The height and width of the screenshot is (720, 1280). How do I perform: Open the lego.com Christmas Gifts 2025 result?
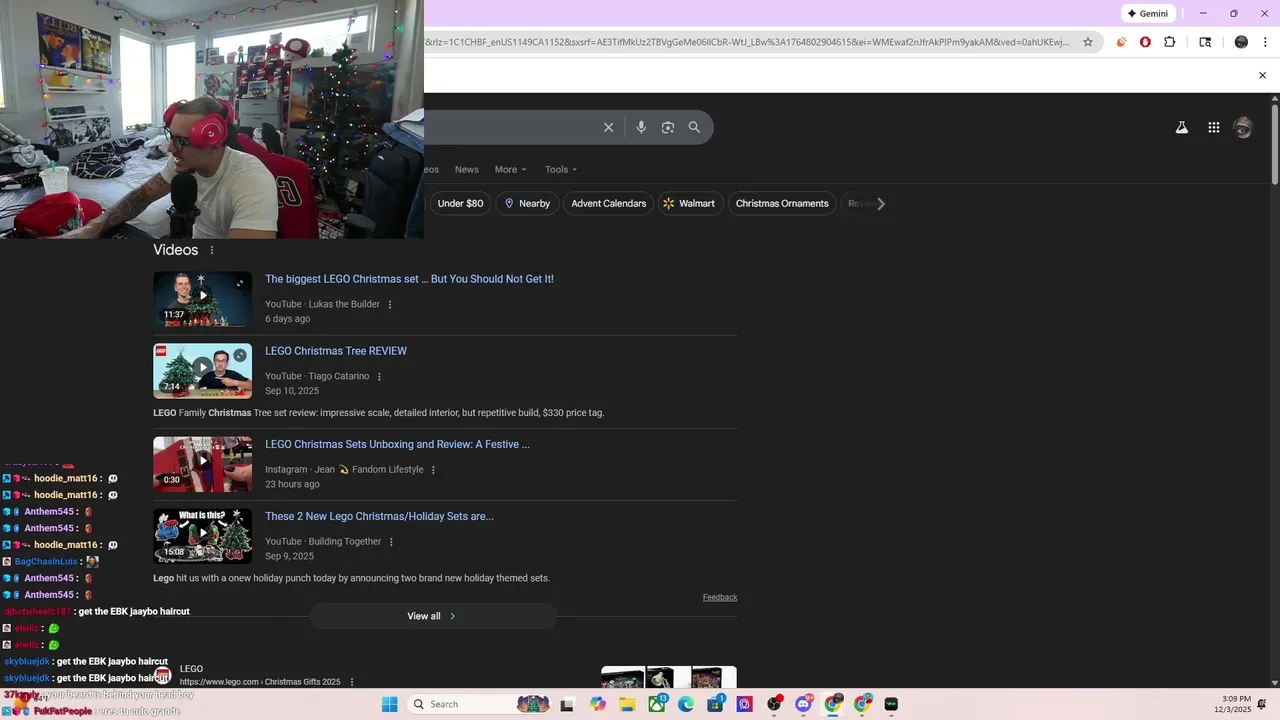(260, 682)
